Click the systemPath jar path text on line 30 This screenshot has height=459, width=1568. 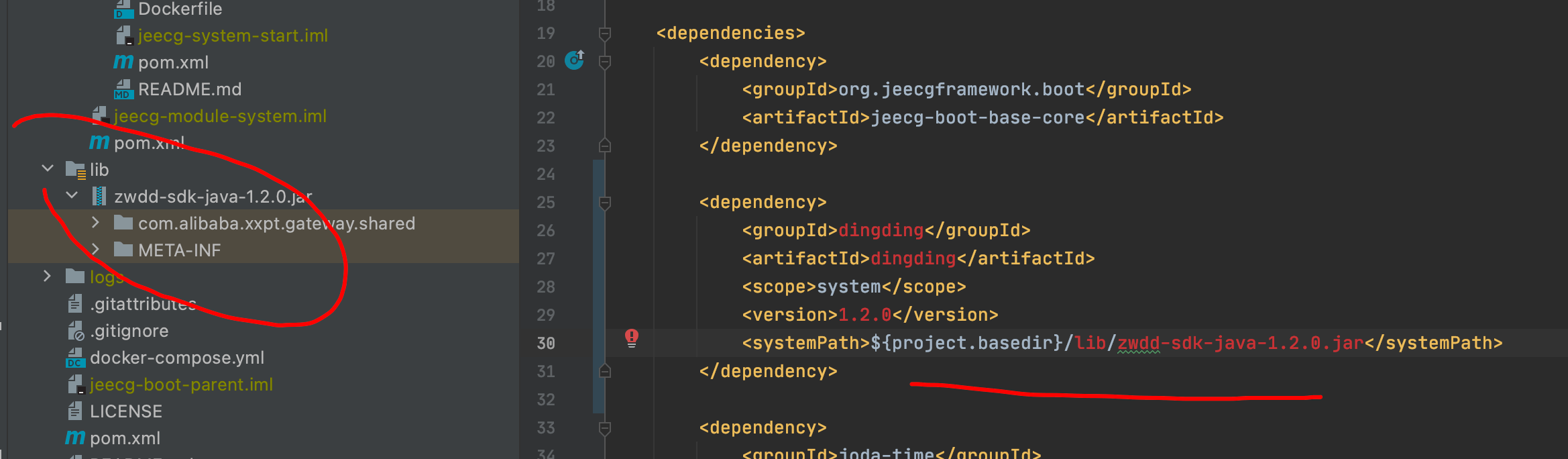pos(1218,343)
